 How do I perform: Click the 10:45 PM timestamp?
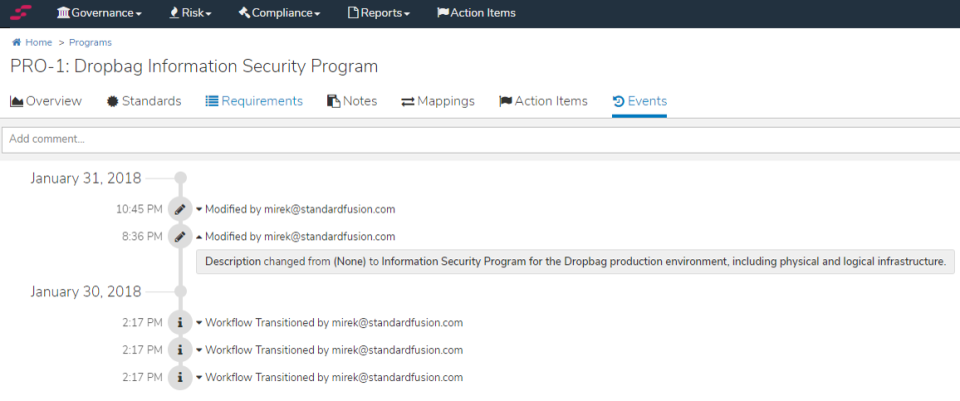click(140, 209)
